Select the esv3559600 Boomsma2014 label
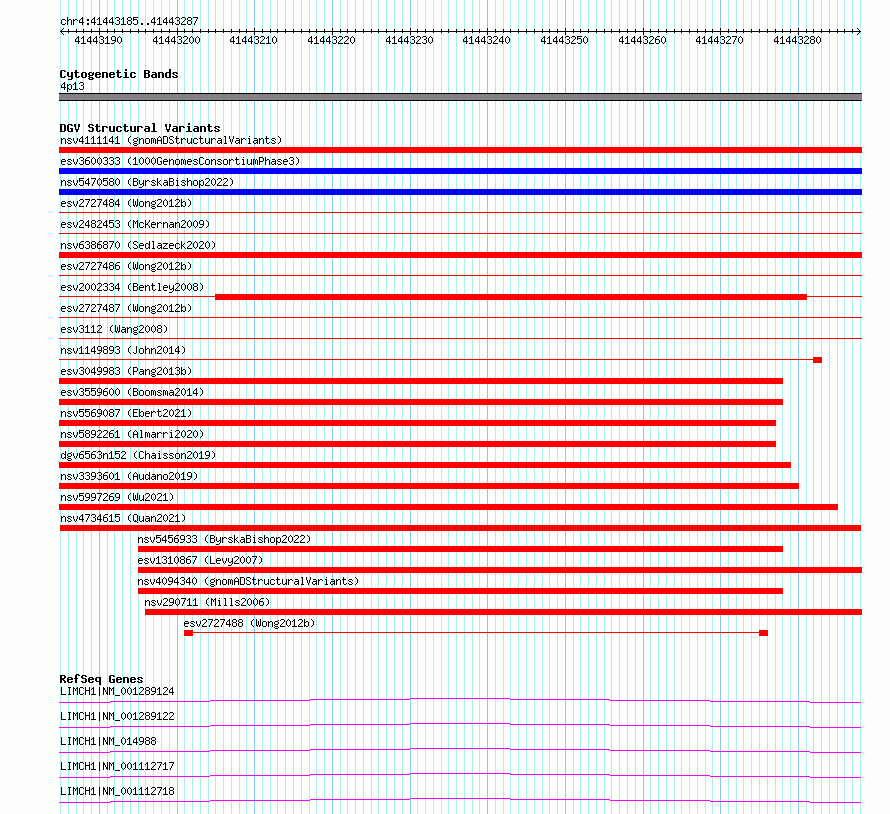This screenshot has height=814, width=890. point(132,392)
